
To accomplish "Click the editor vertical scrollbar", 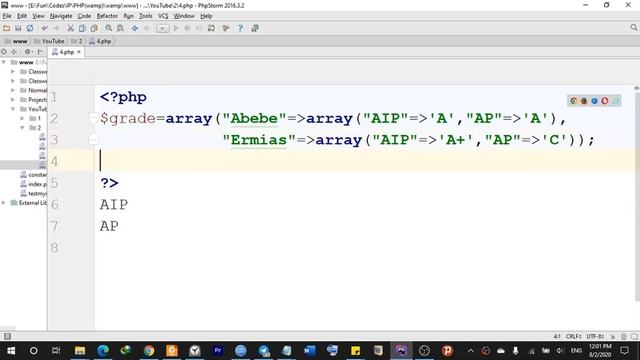I will click(637, 196).
